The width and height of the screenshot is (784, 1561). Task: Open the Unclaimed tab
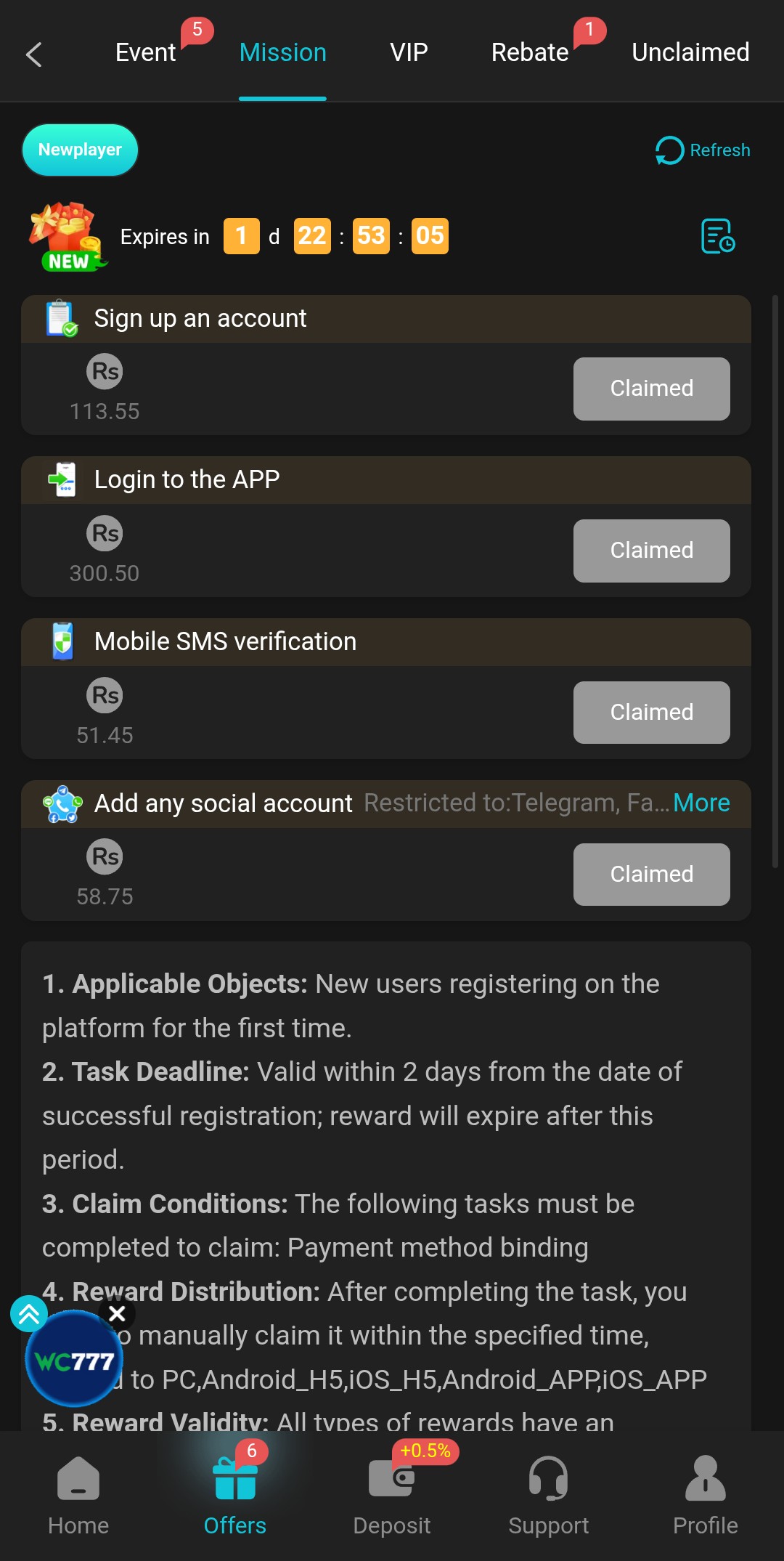point(690,52)
